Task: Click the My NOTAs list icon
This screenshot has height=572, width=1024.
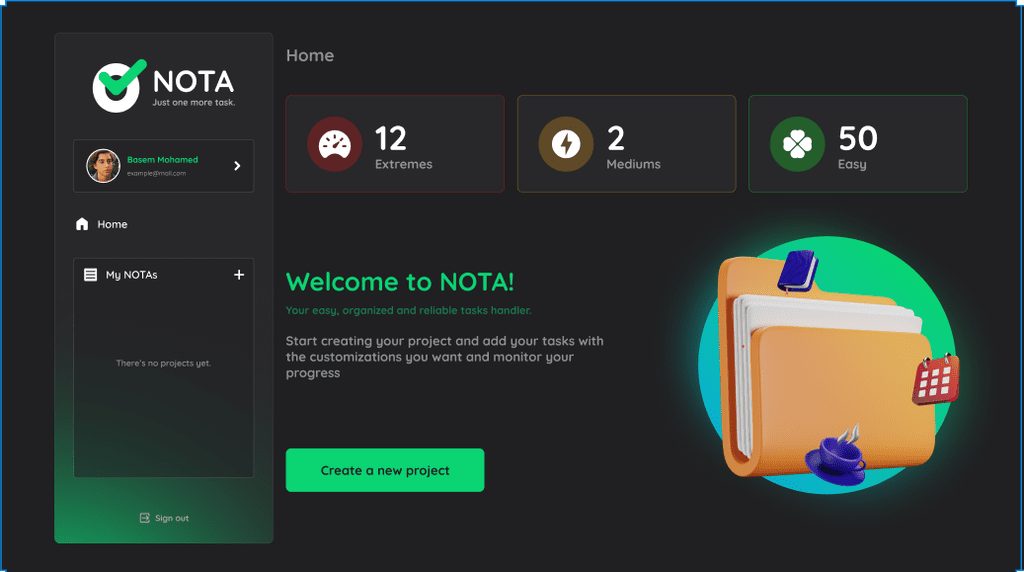Action: point(91,275)
